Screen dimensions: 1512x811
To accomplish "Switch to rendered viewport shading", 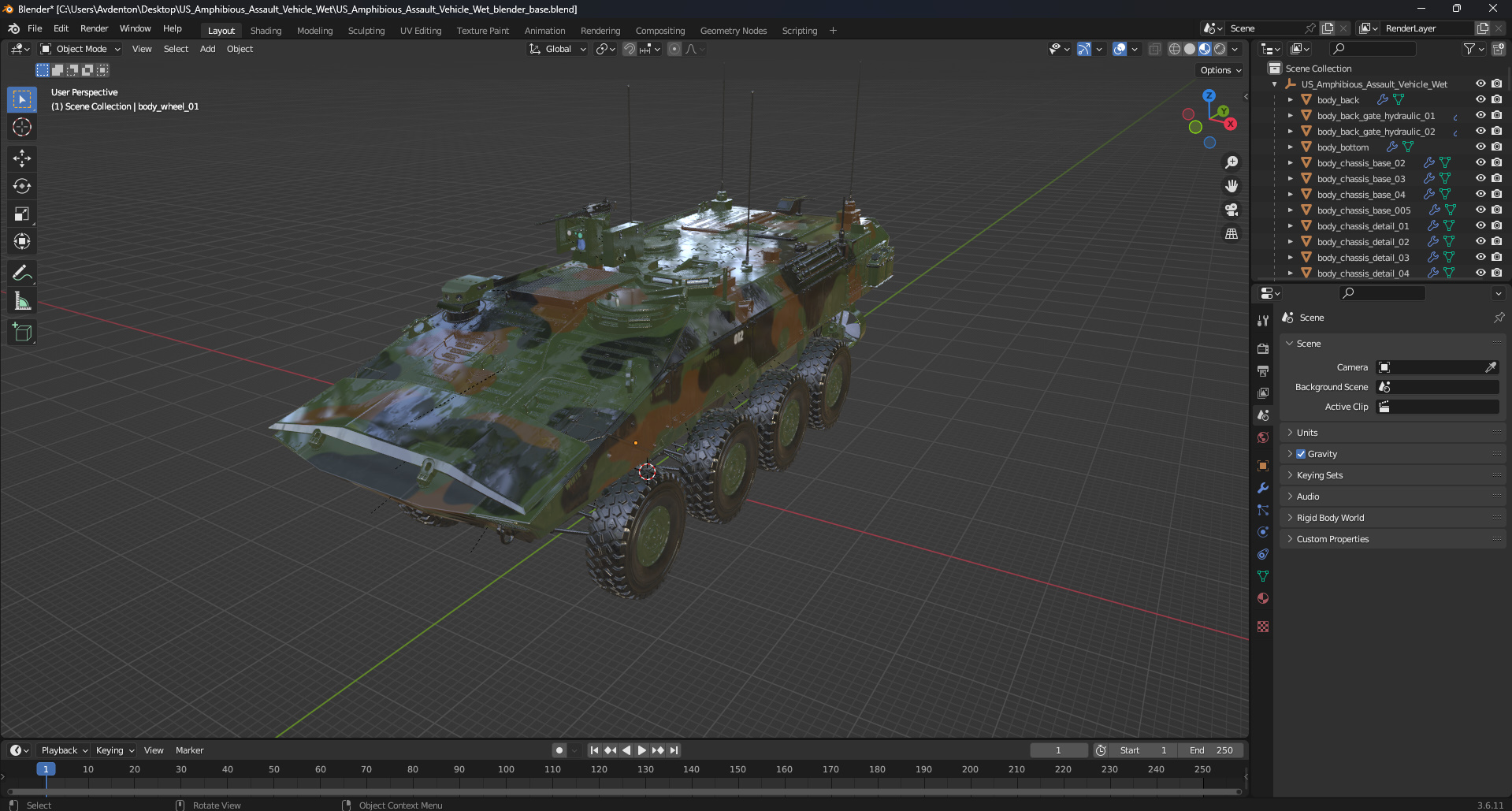I will click(1220, 49).
